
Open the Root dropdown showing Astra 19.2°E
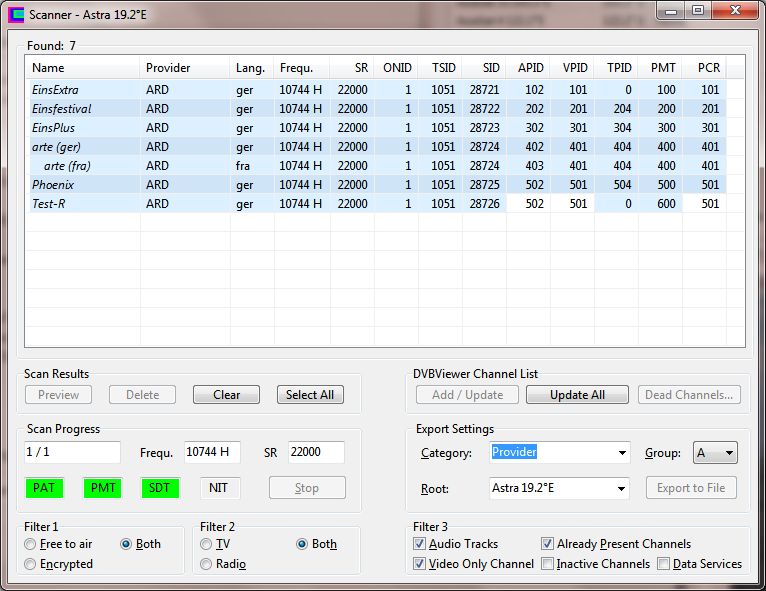pos(622,488)
